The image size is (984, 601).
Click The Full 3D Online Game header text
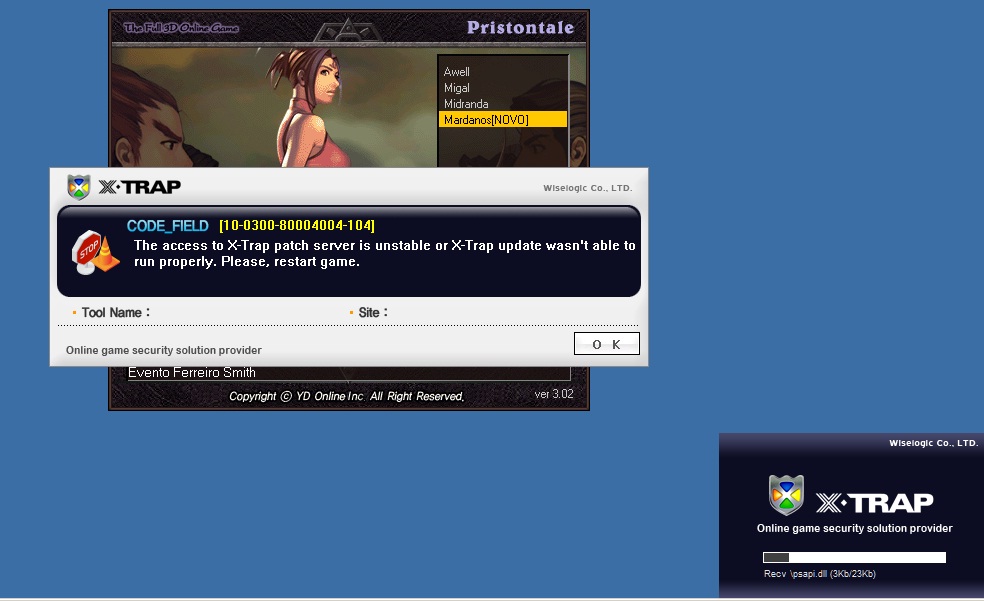(181, 28)
